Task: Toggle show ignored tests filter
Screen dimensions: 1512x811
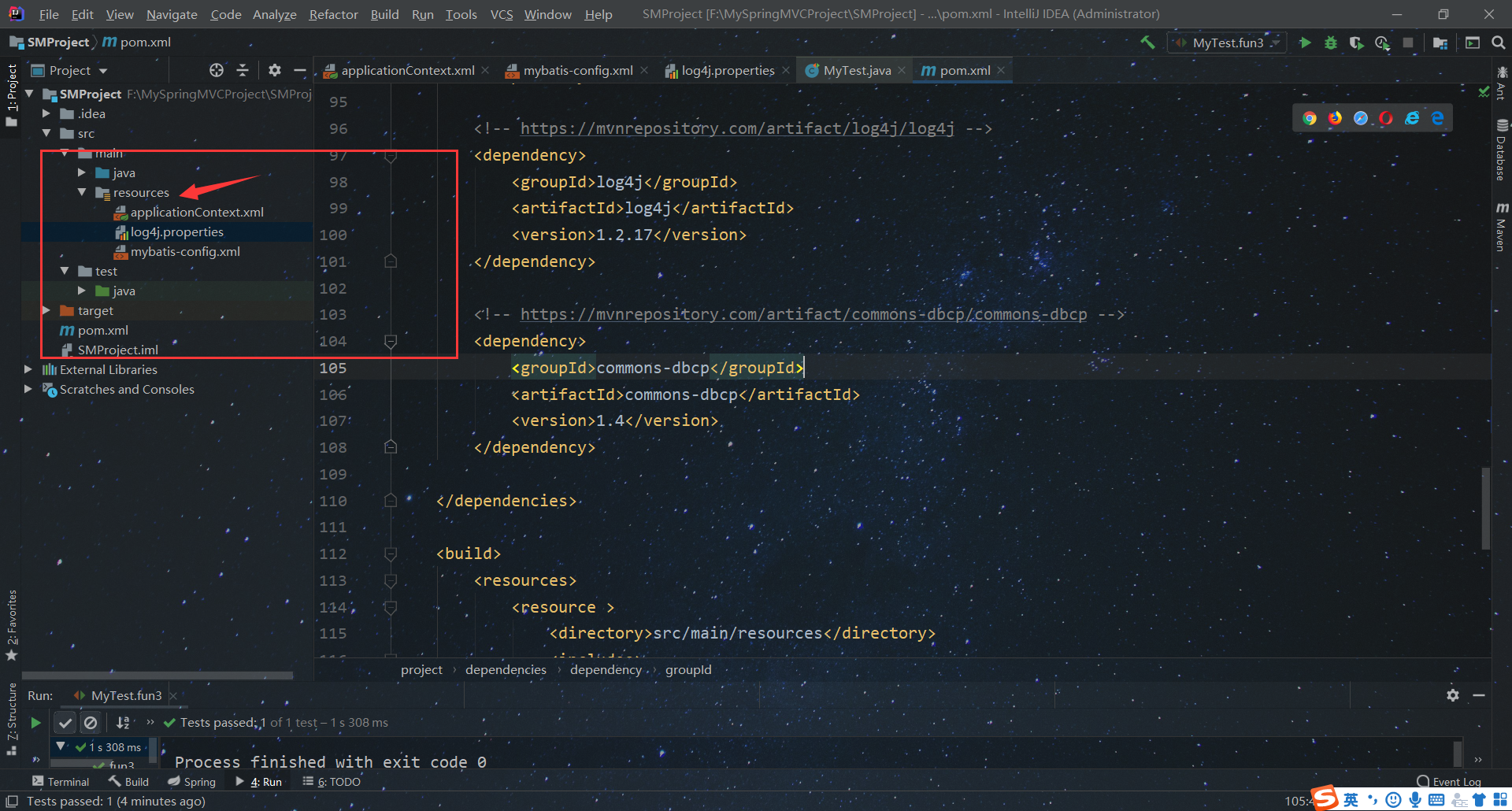Action: click(x=91, y=722)
